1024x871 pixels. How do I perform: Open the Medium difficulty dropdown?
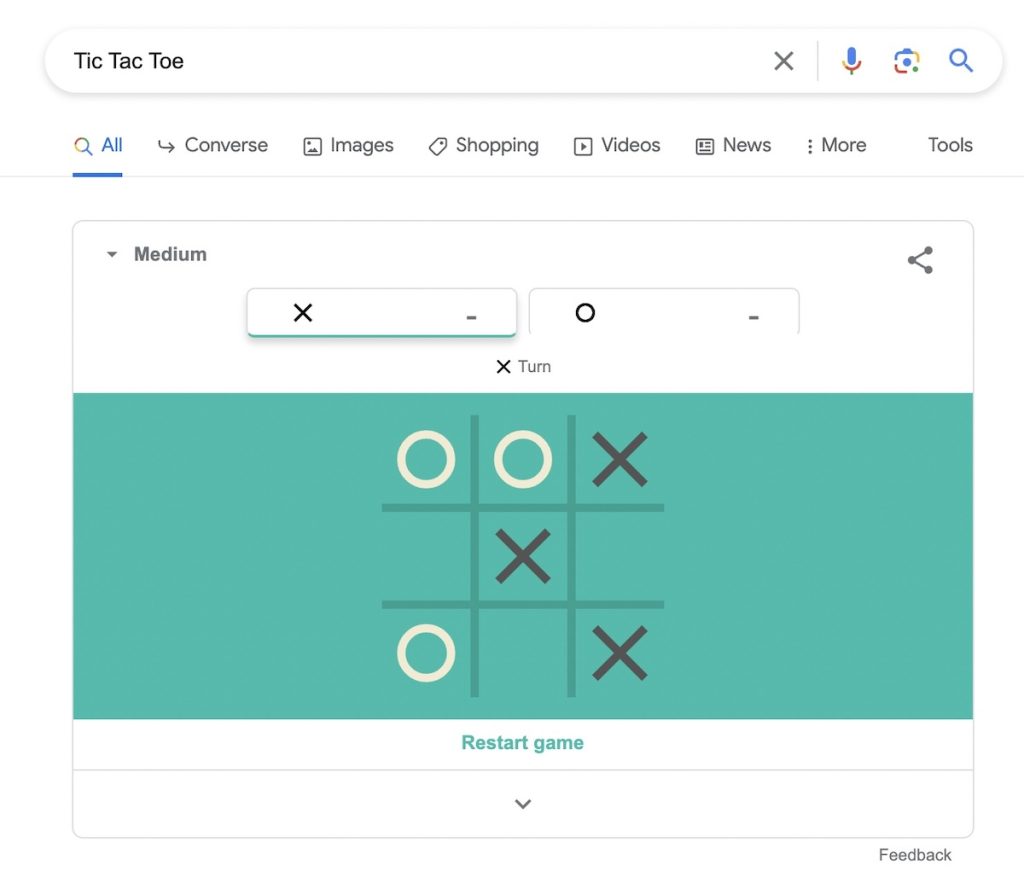pos(155,254)
